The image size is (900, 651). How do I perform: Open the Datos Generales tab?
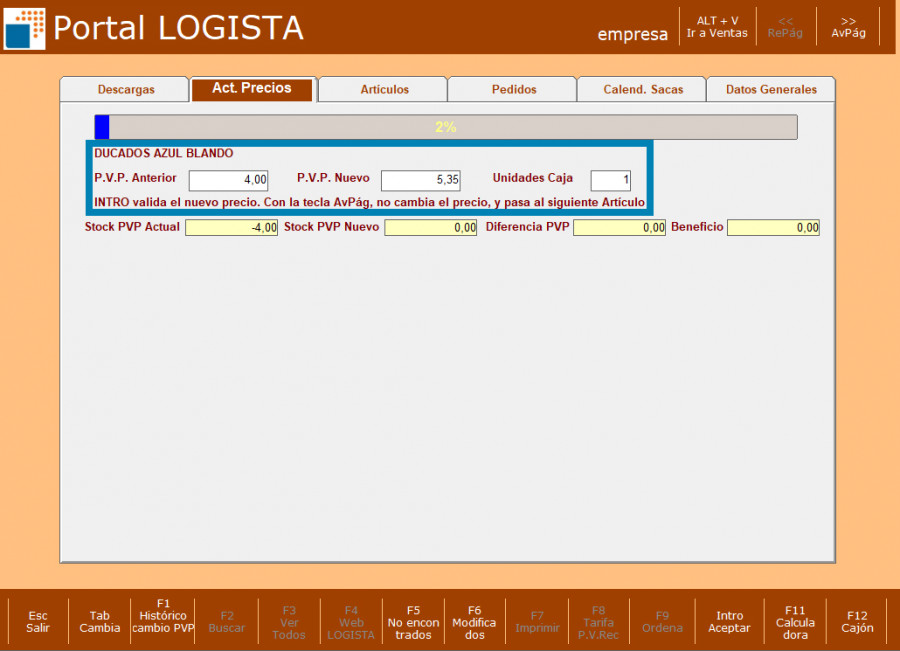771,90
